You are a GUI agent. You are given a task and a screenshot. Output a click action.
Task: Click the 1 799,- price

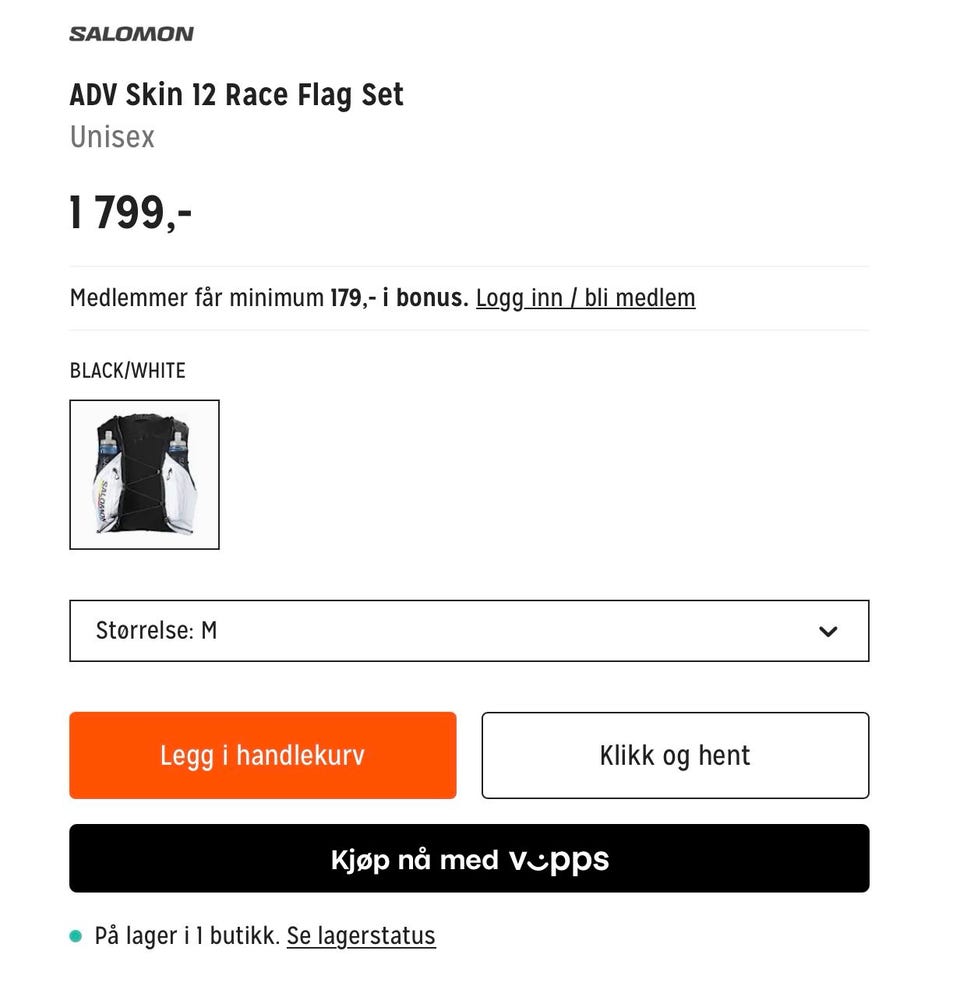[130, 213]
